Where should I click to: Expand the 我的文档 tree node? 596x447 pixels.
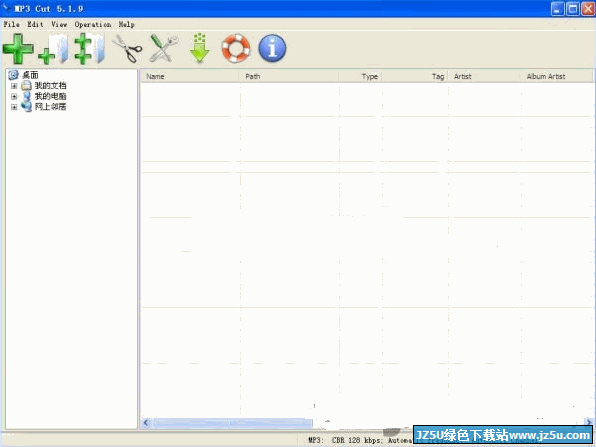click(x=14, y=86)
